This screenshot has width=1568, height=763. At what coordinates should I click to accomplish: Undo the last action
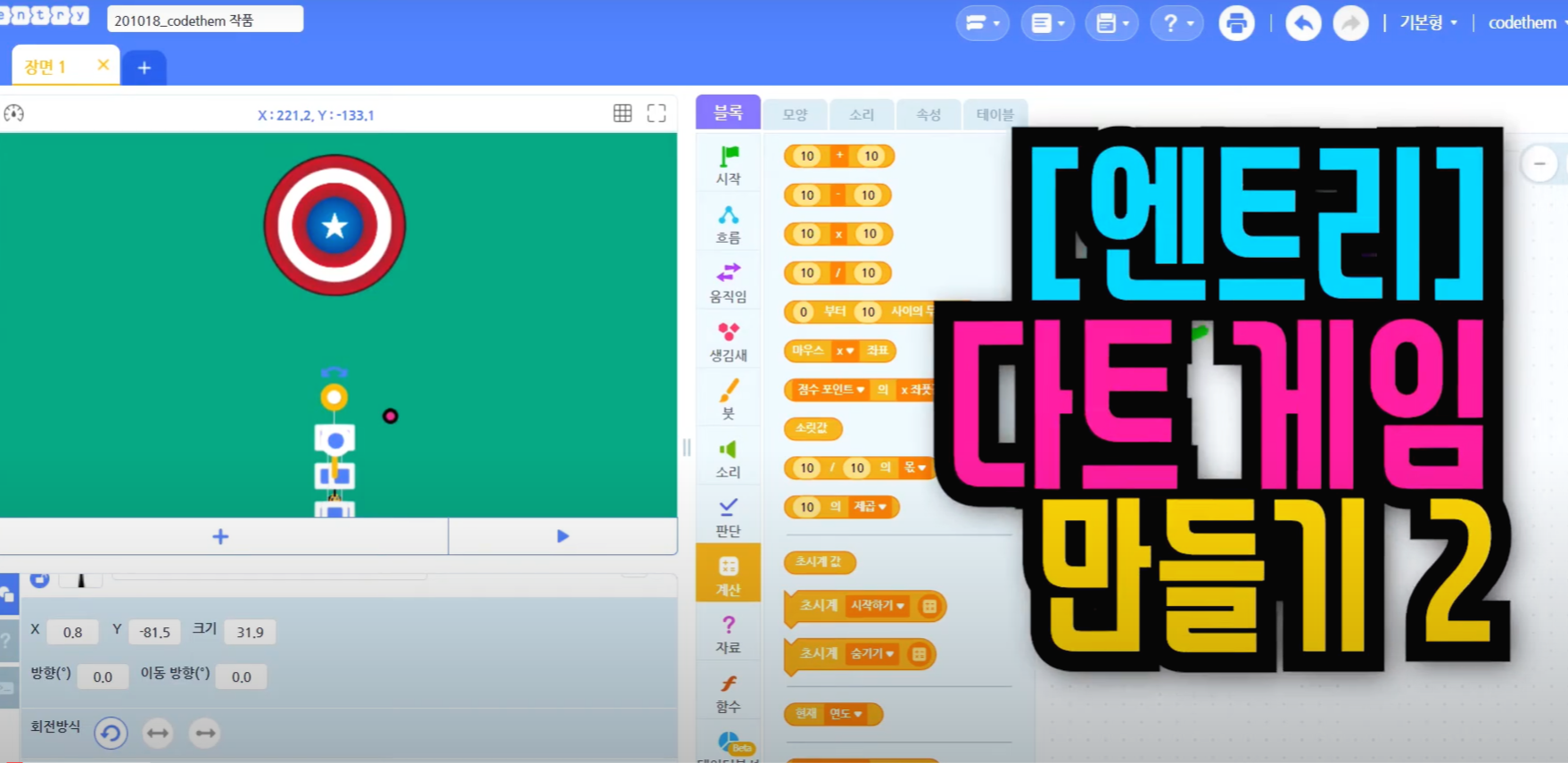[x=1303, y=23]
